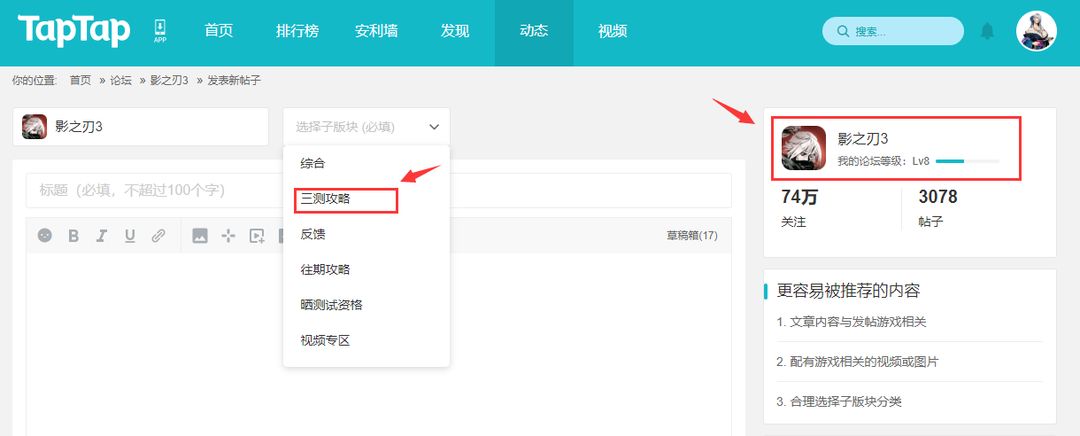Click the 更容易被推荐的内容 heading

tap(848, 291)
